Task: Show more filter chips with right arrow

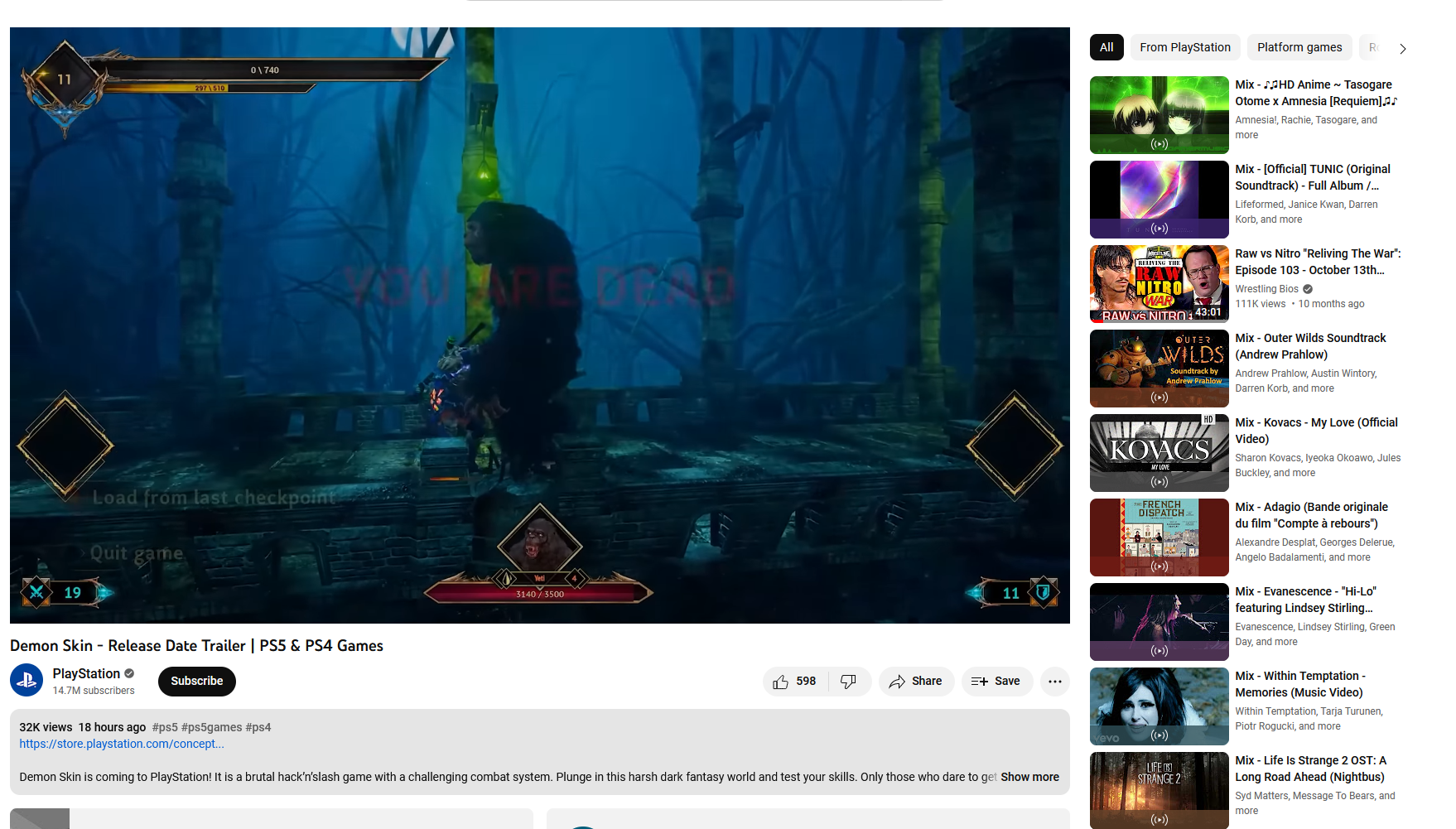Action: [1402, 48]
